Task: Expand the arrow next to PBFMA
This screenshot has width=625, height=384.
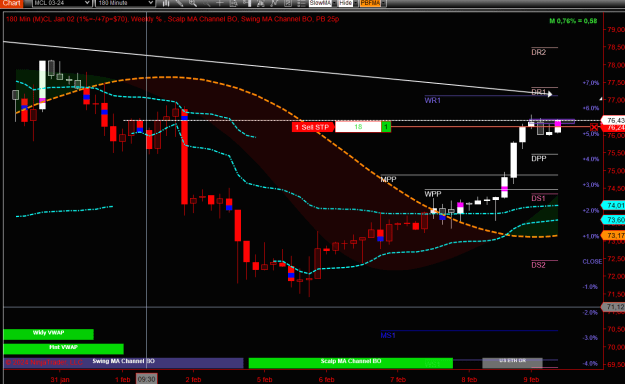Action: (383, 3)
